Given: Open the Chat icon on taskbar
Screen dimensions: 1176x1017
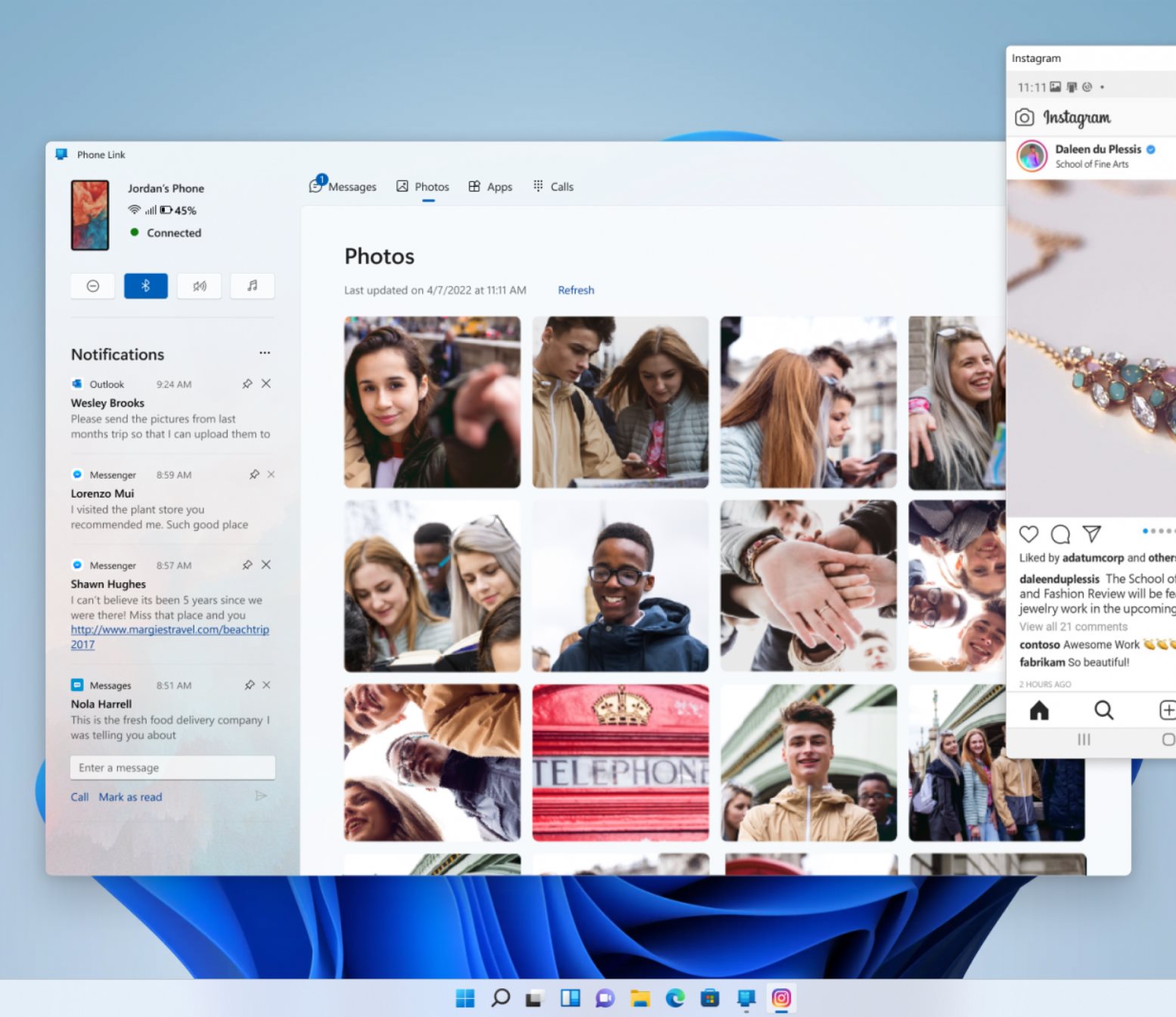Looking at the screenshot, I should coord(605,998).
